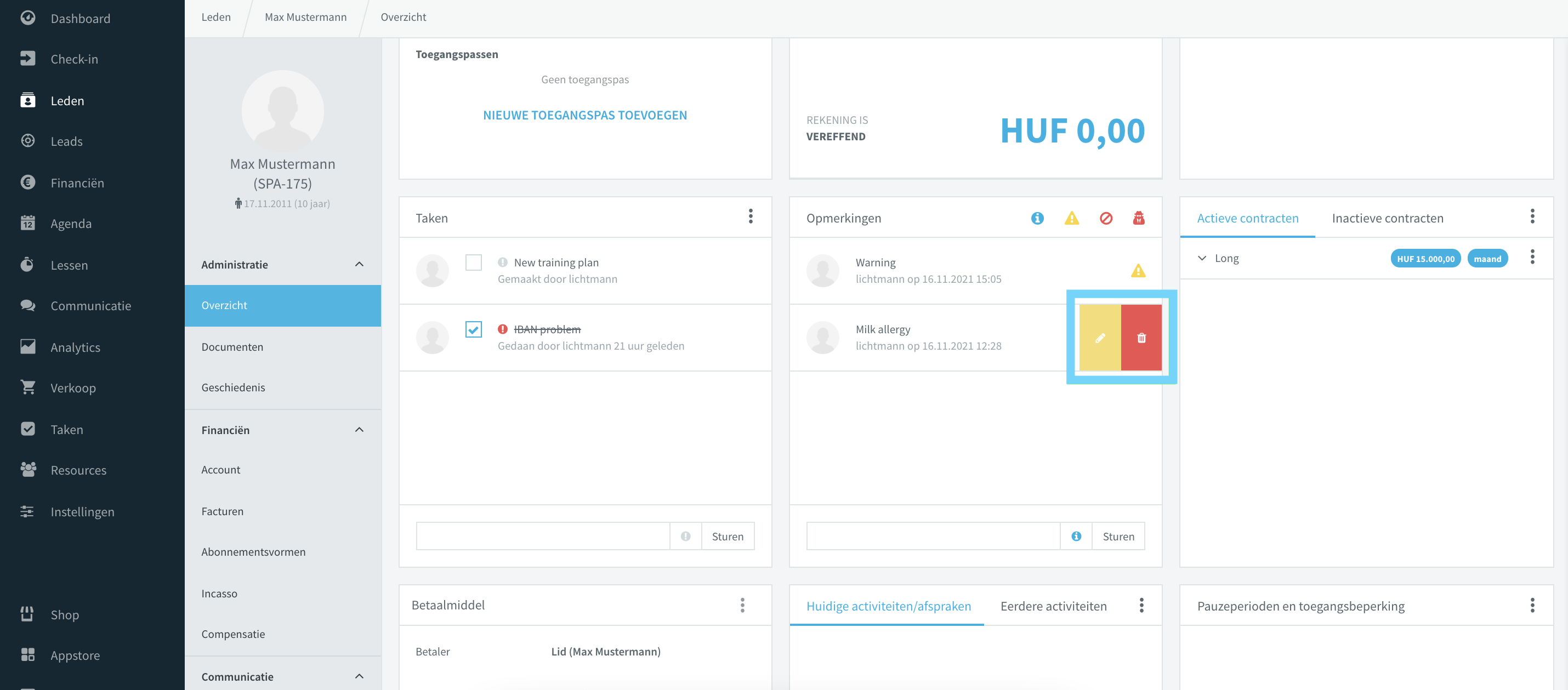Change remark type icon in the new remark input
Image resolution: width=1568 pixels, height=690 pixels.
pos(1076,536)
